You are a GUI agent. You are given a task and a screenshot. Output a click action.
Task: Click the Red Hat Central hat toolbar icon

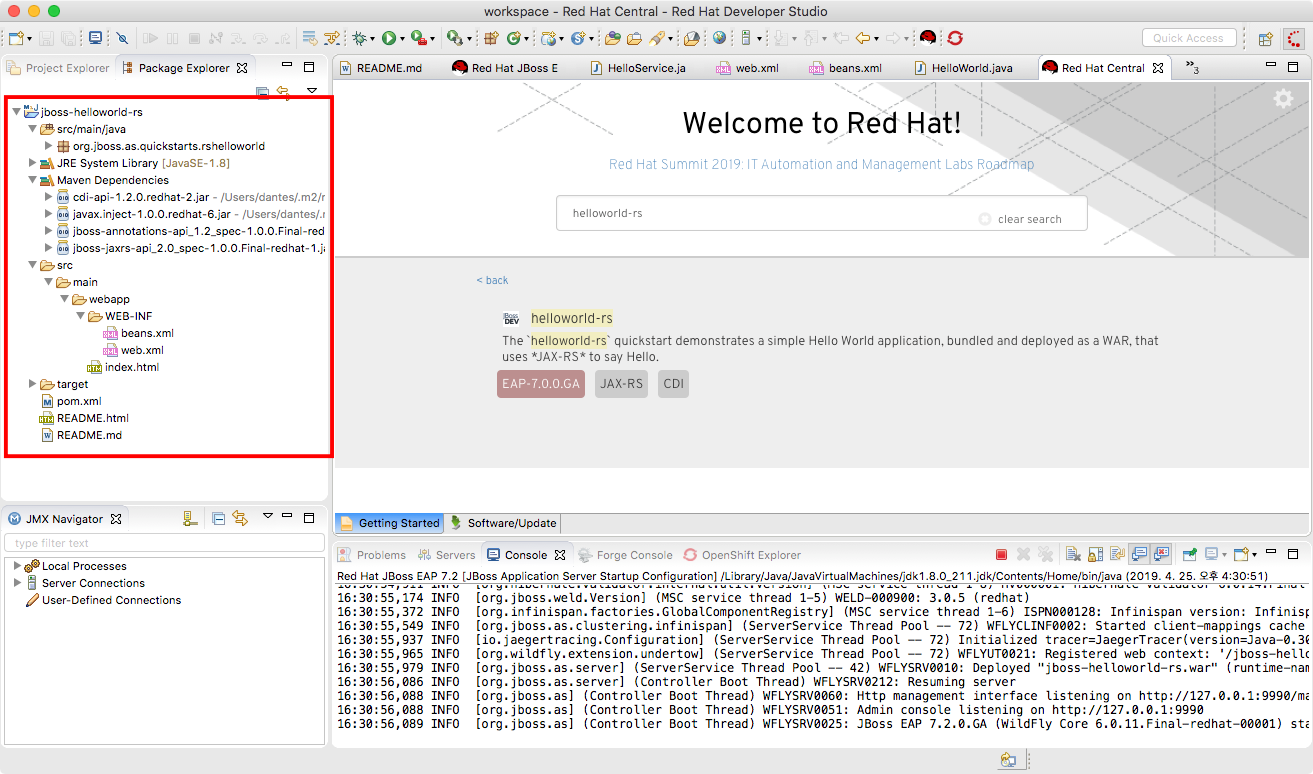point(928,38)
